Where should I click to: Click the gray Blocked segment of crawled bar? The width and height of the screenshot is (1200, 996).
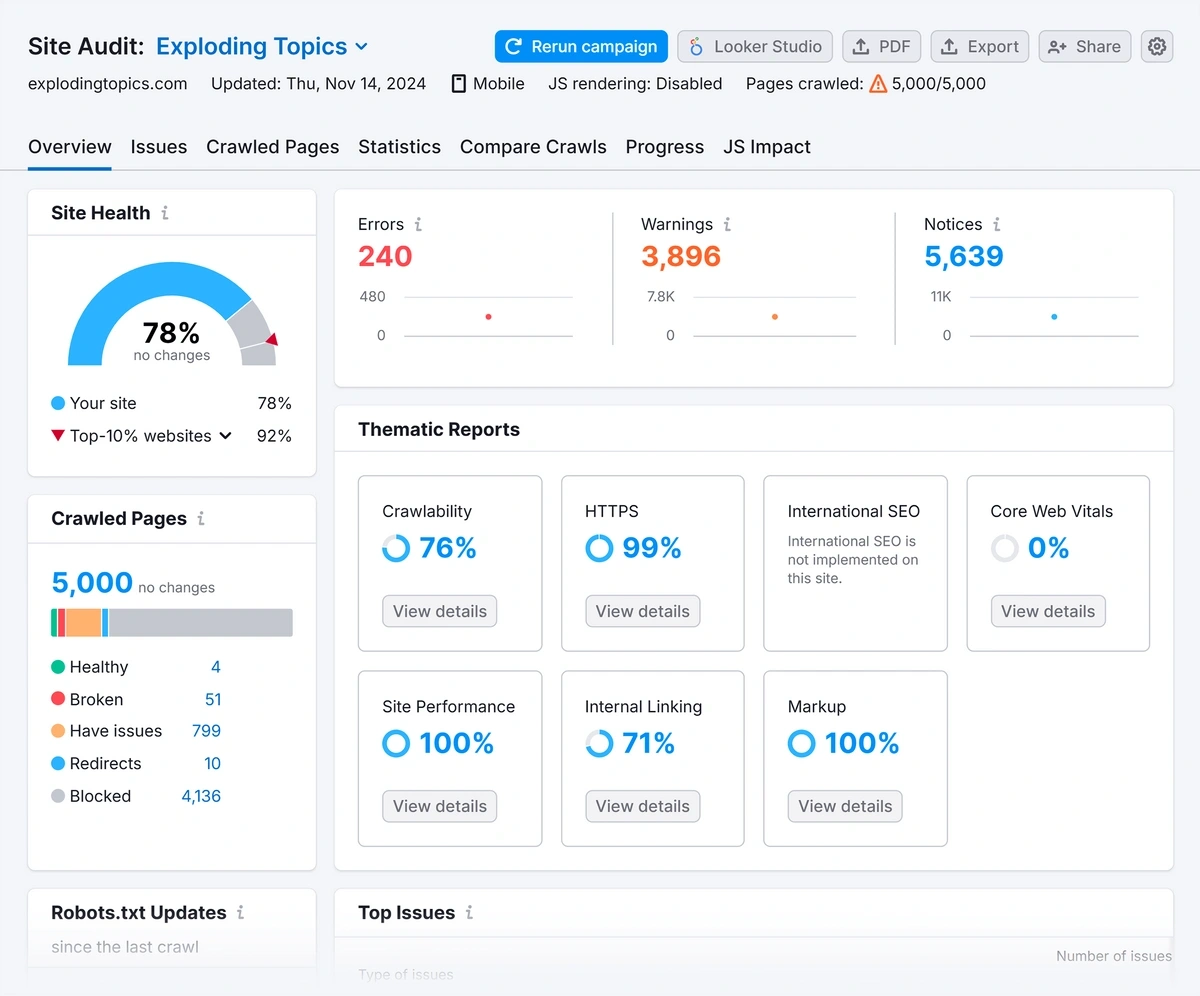coord(201,623)
